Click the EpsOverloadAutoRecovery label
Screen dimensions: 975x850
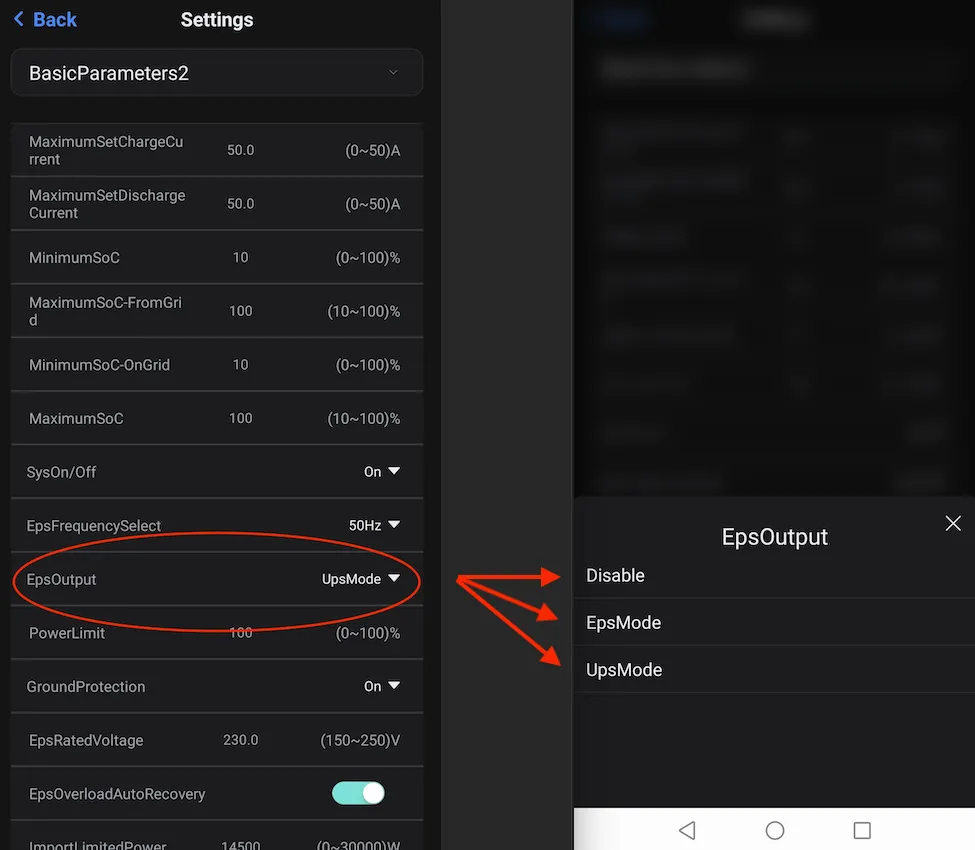coord(117,794)
